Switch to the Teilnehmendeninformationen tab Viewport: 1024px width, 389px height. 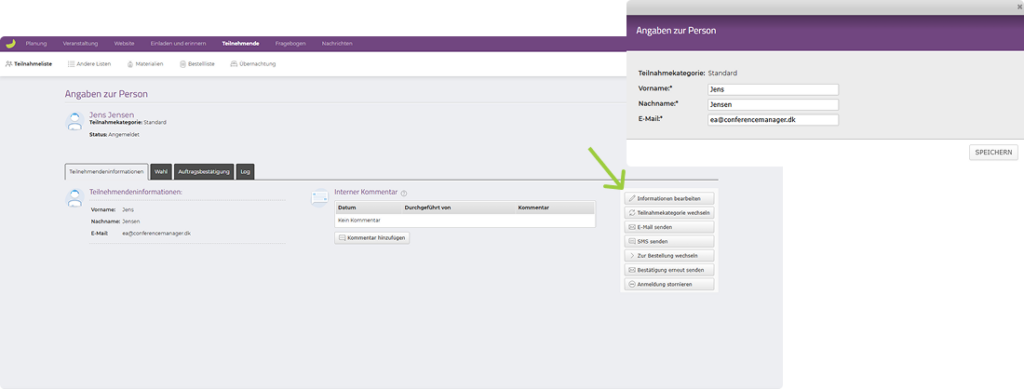coord(106,172)
